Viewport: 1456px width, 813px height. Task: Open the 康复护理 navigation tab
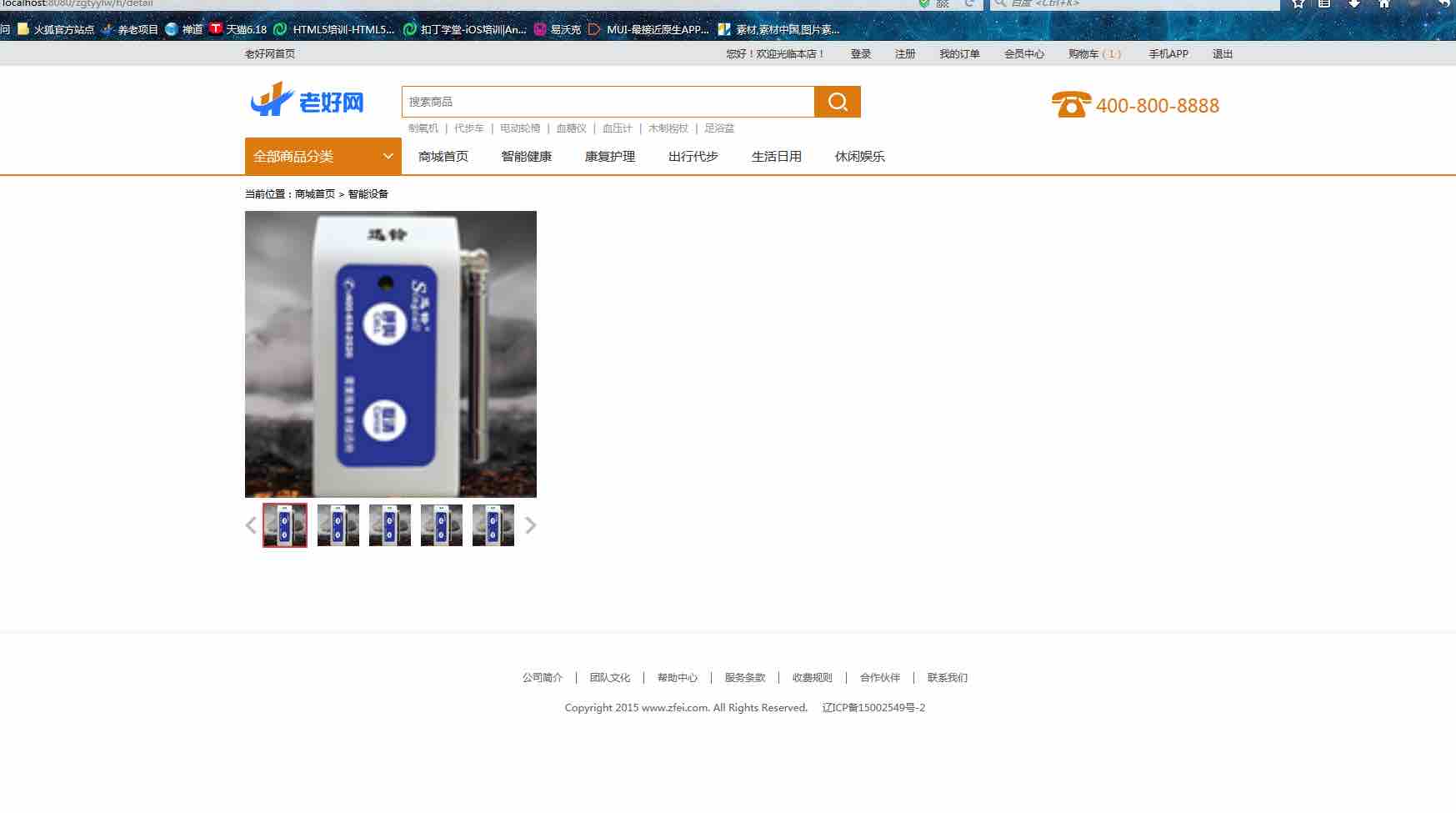pyautogui.click(x=609, y=156)
